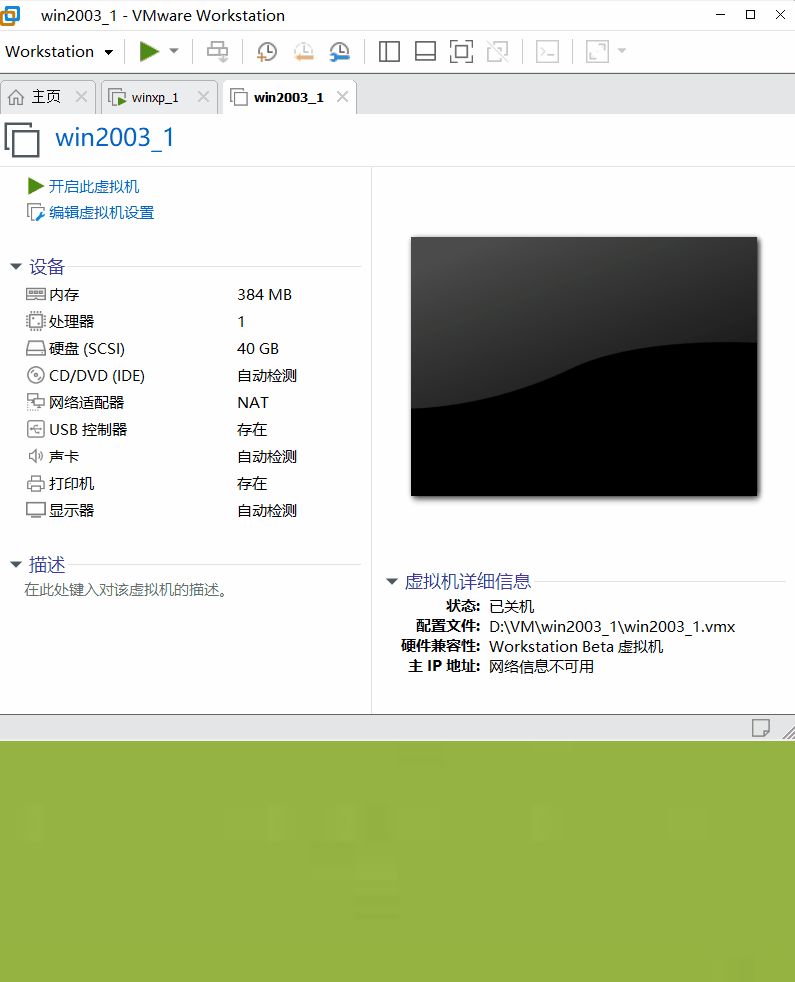Click the Unity mode toolbar icon
795x982 pixels.
pyautogui.click(x=498, y=51)
